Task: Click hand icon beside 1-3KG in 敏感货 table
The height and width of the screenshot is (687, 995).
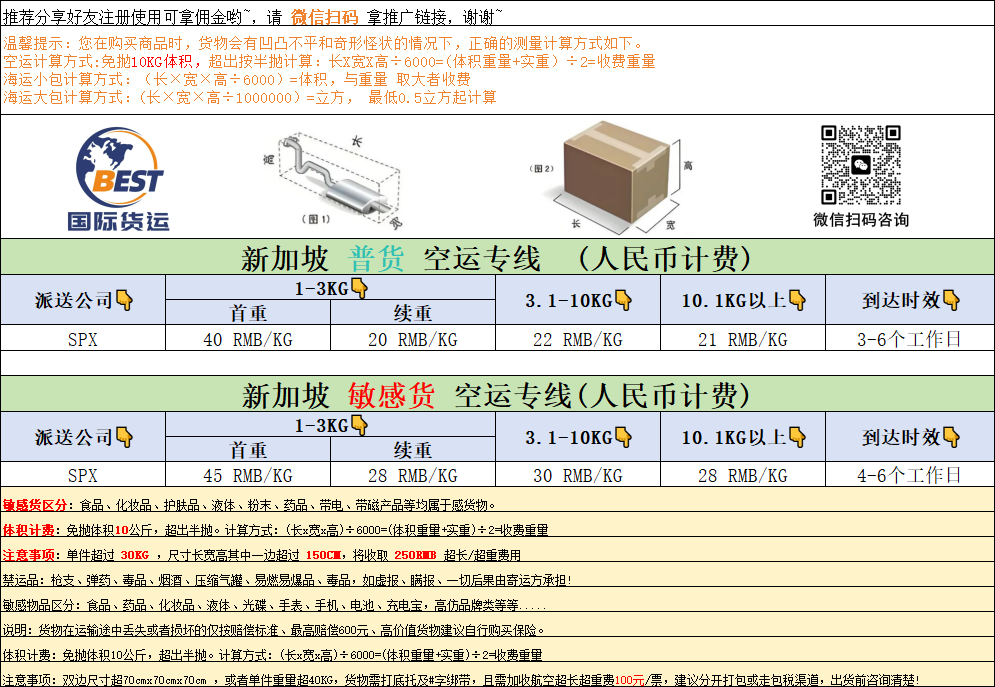Action: (x=359, y=426)
